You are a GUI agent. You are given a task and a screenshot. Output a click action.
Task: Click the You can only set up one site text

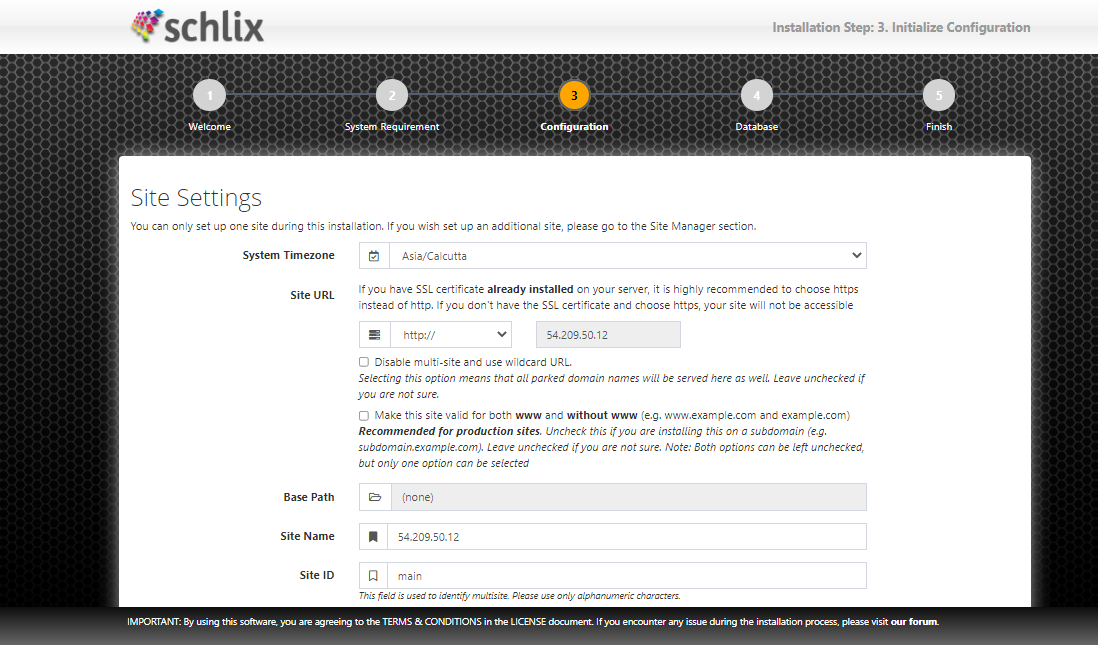(x=443, y=226)
